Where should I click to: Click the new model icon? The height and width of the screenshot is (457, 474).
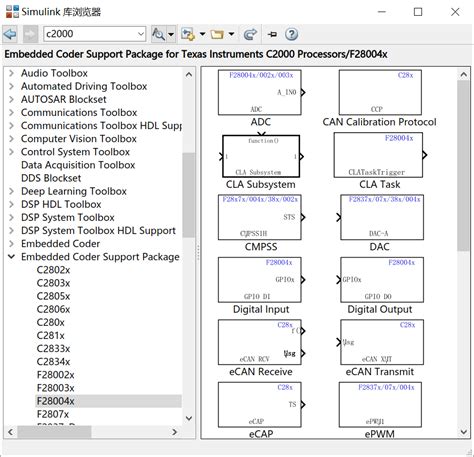[x=188, y=34]
